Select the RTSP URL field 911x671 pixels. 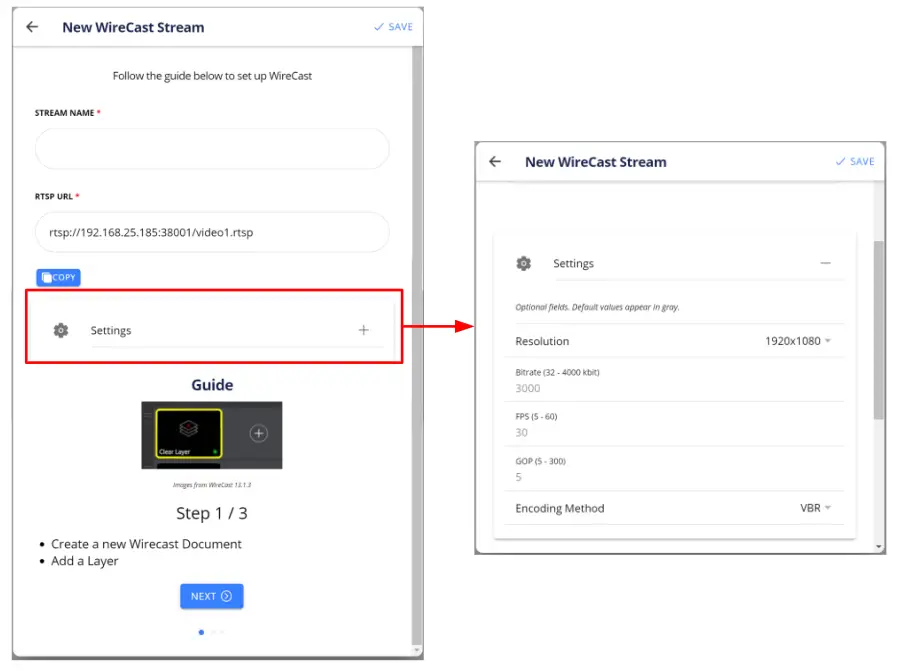(x=212, y=232)
